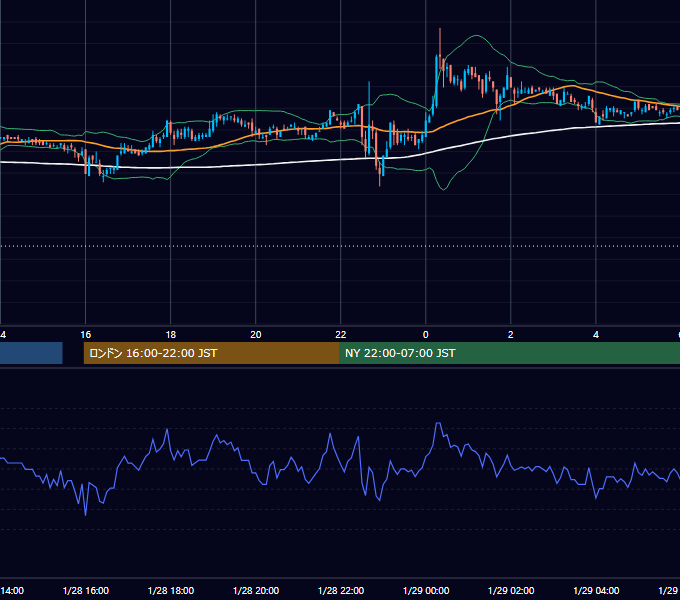This screenshot has width=680, height=600.
Task: Click the 1/28 22:00 date label
Action: (x=341, y=590)
